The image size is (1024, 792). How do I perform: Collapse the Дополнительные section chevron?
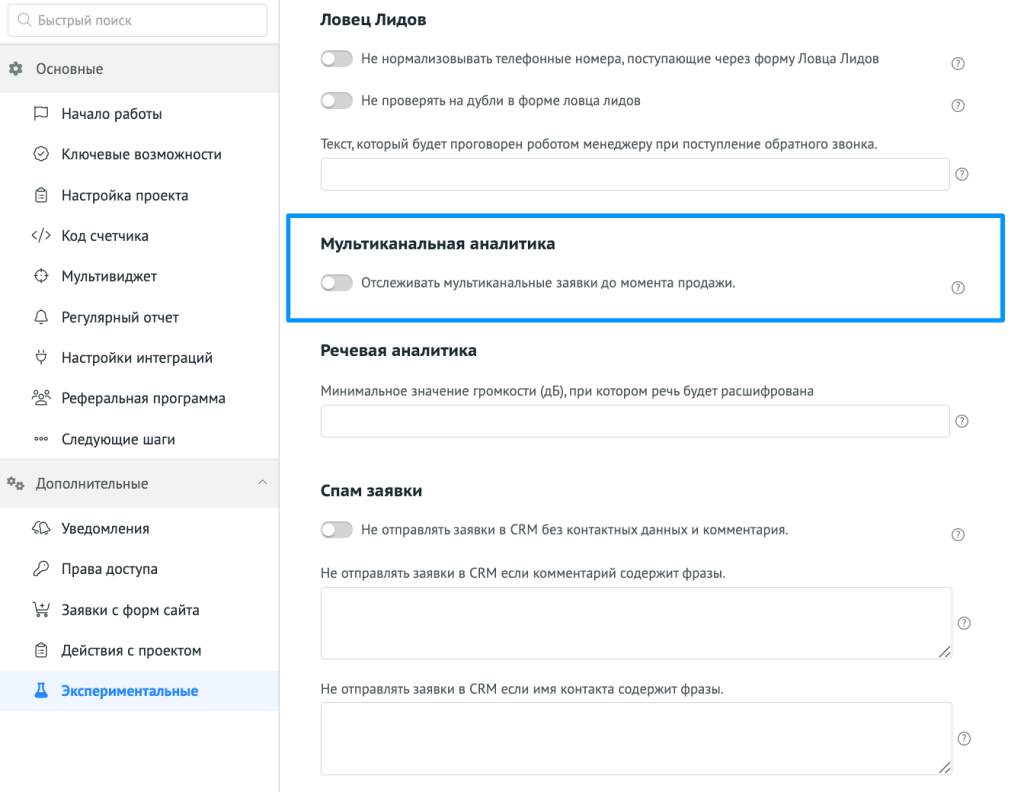(x=262, y=483)
